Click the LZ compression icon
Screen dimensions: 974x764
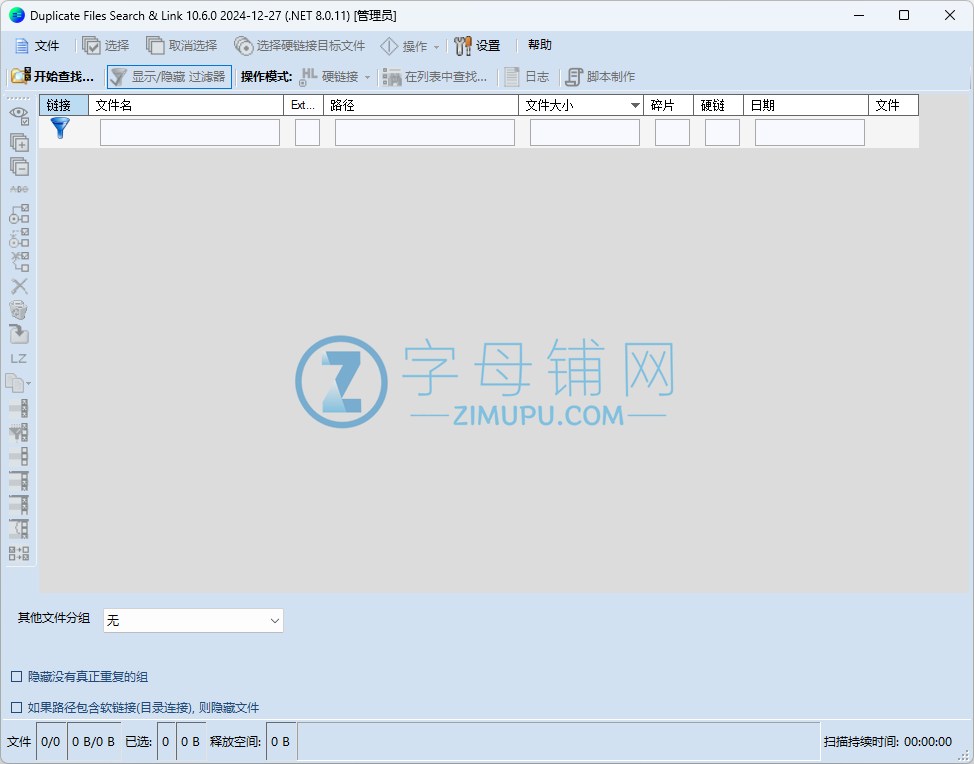point(19,358)
